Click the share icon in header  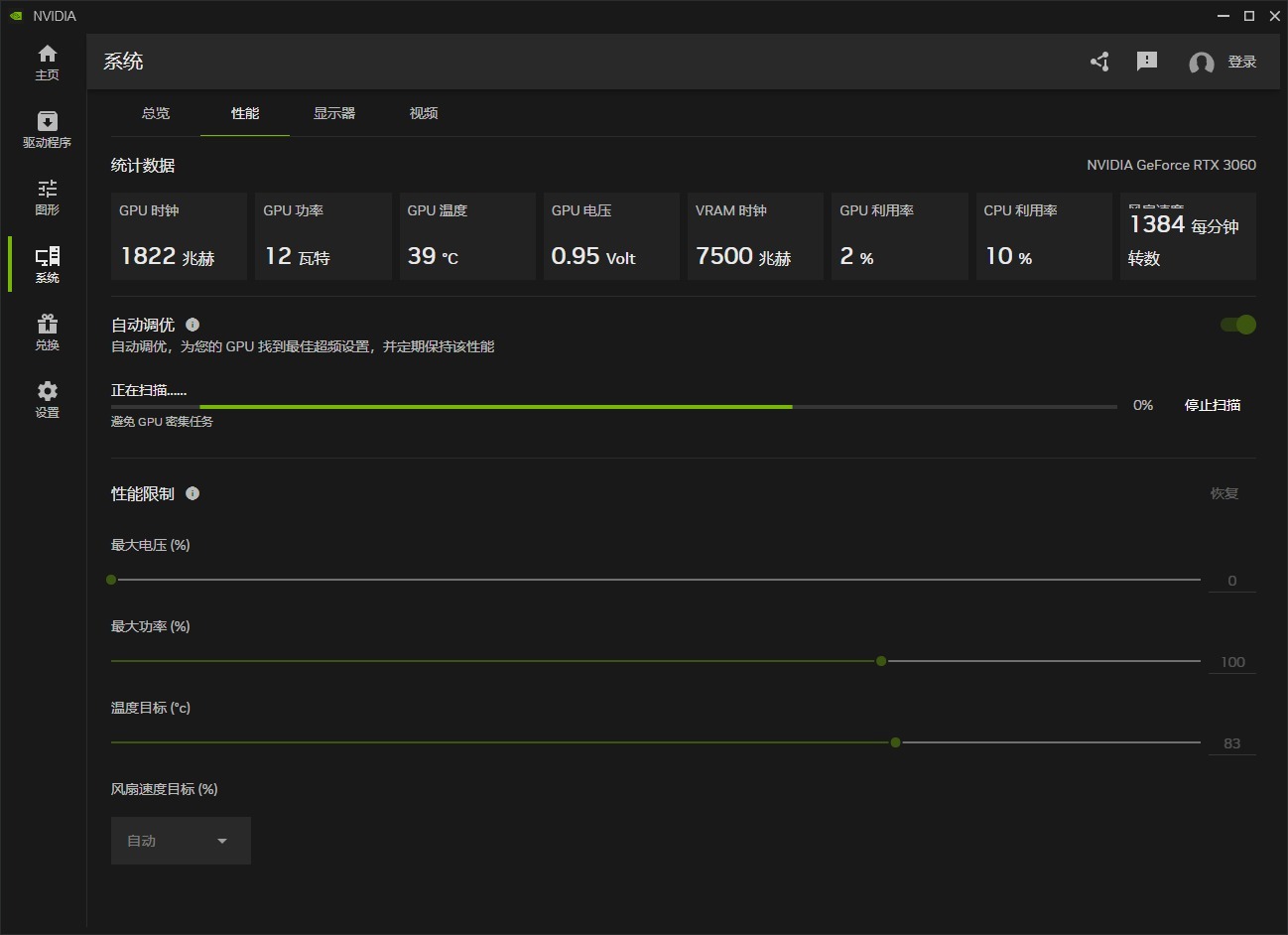coord(1099,62)
